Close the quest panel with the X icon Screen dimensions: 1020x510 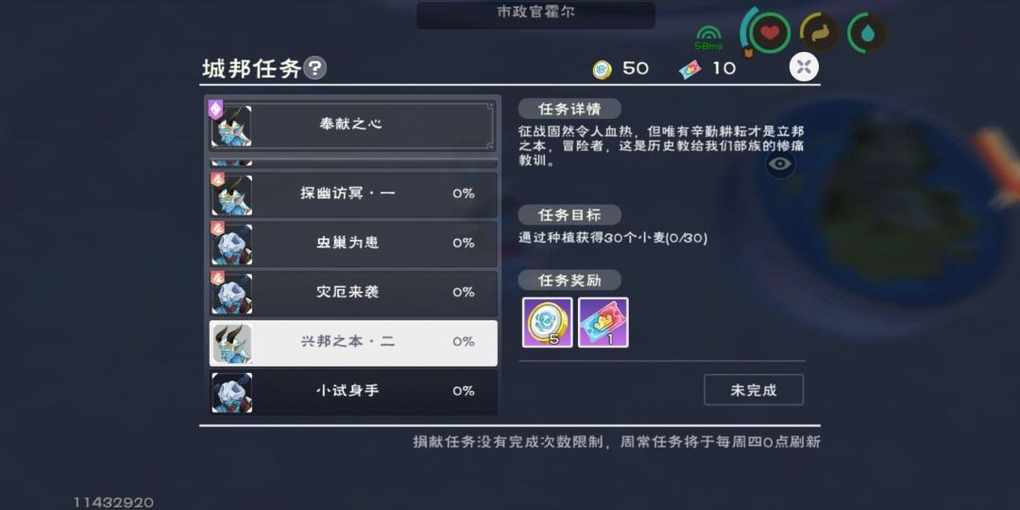pyautogui.click(x=804, y=67)
